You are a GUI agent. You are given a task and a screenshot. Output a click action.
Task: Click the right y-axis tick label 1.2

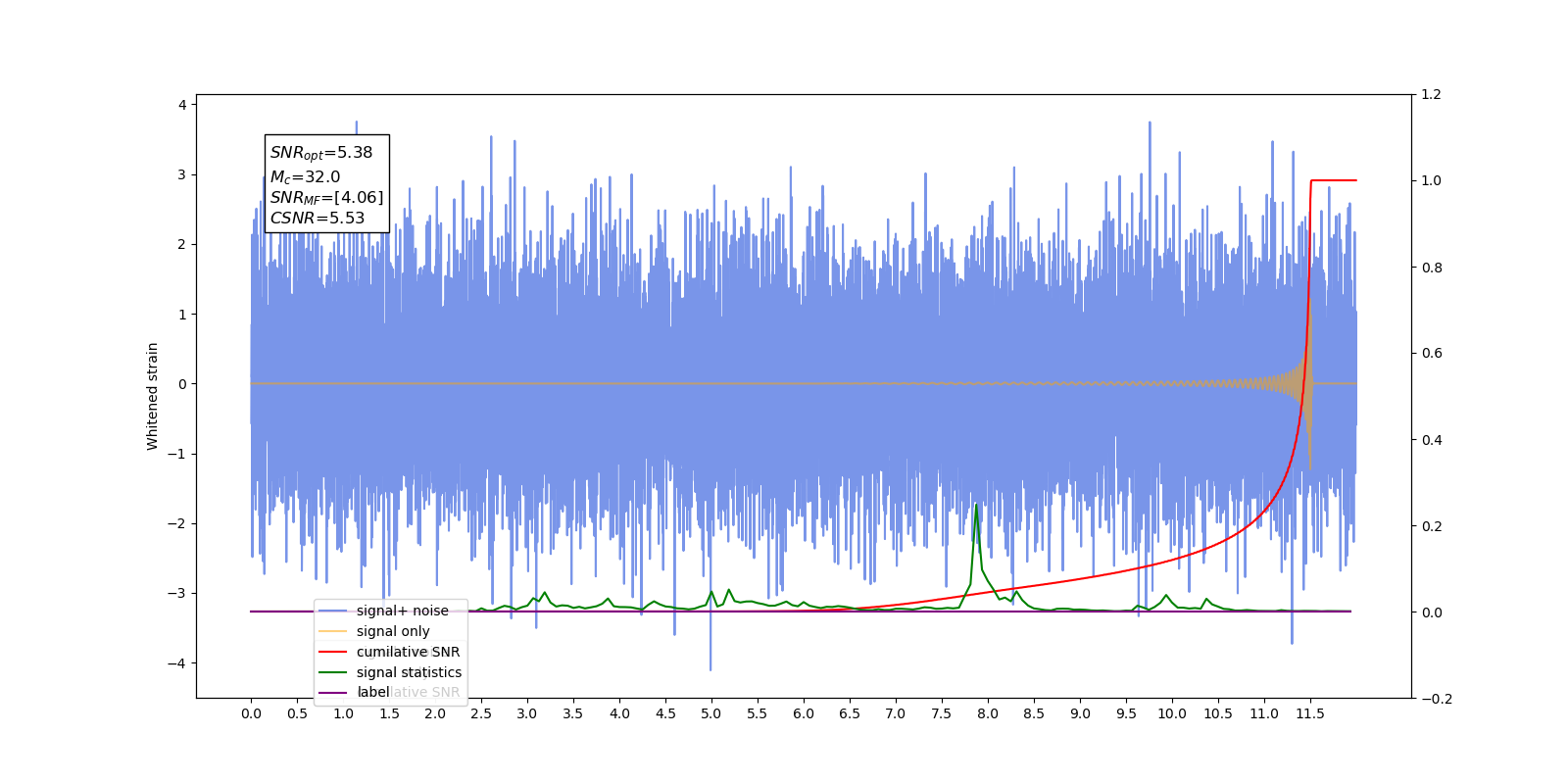[1432, 95]
